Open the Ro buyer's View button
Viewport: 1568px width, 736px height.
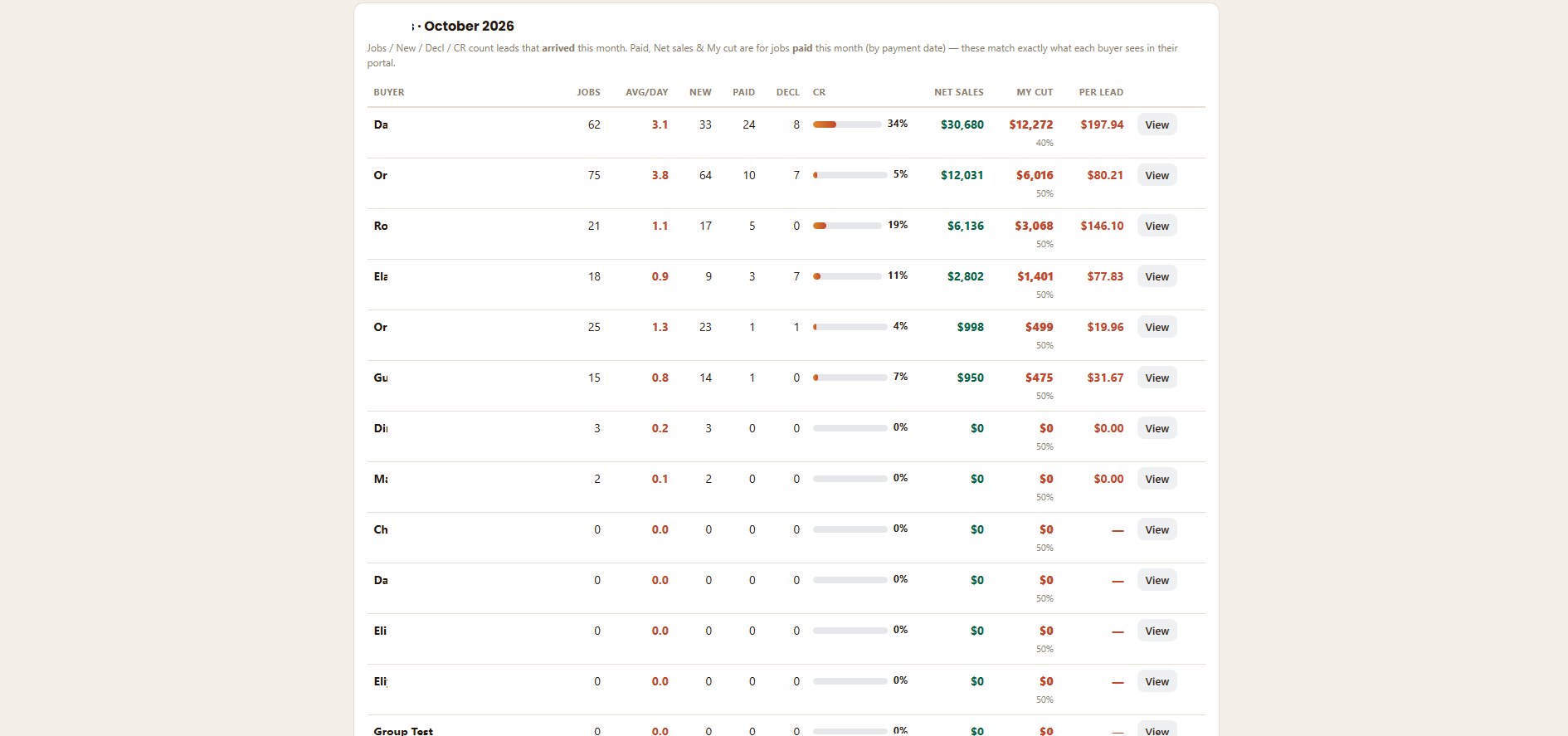pos(1157,226)
